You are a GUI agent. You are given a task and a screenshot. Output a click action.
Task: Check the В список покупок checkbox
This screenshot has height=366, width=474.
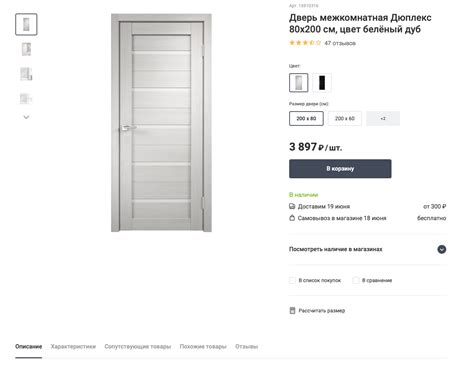point(292,280)
